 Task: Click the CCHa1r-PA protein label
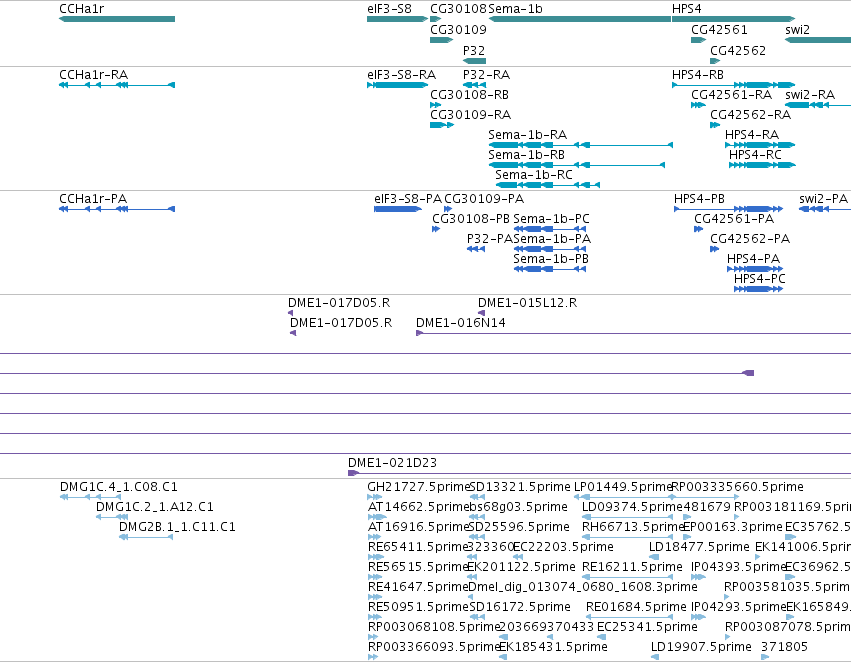click(93, 199)
